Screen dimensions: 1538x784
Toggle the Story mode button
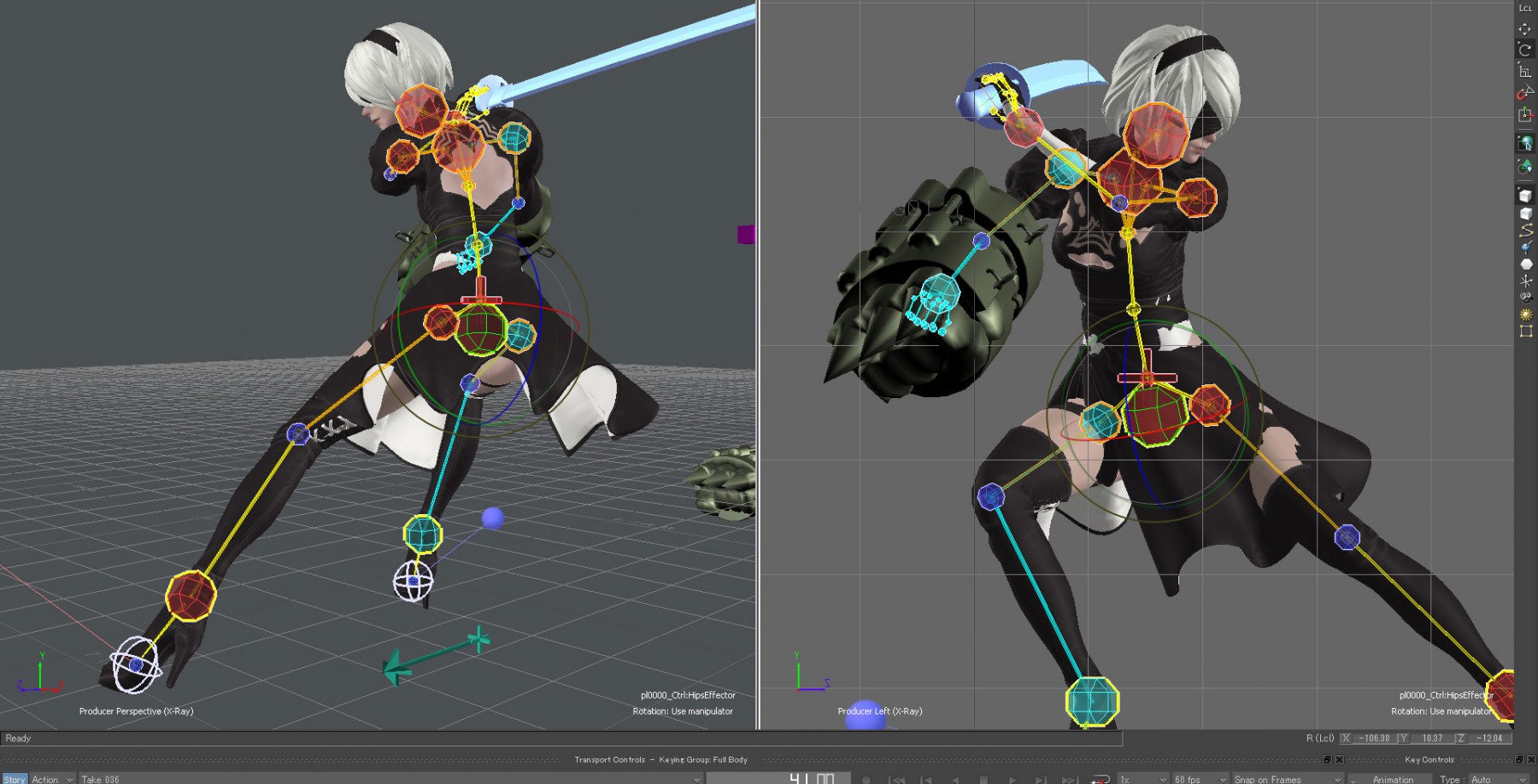click(x=15, y=779)
